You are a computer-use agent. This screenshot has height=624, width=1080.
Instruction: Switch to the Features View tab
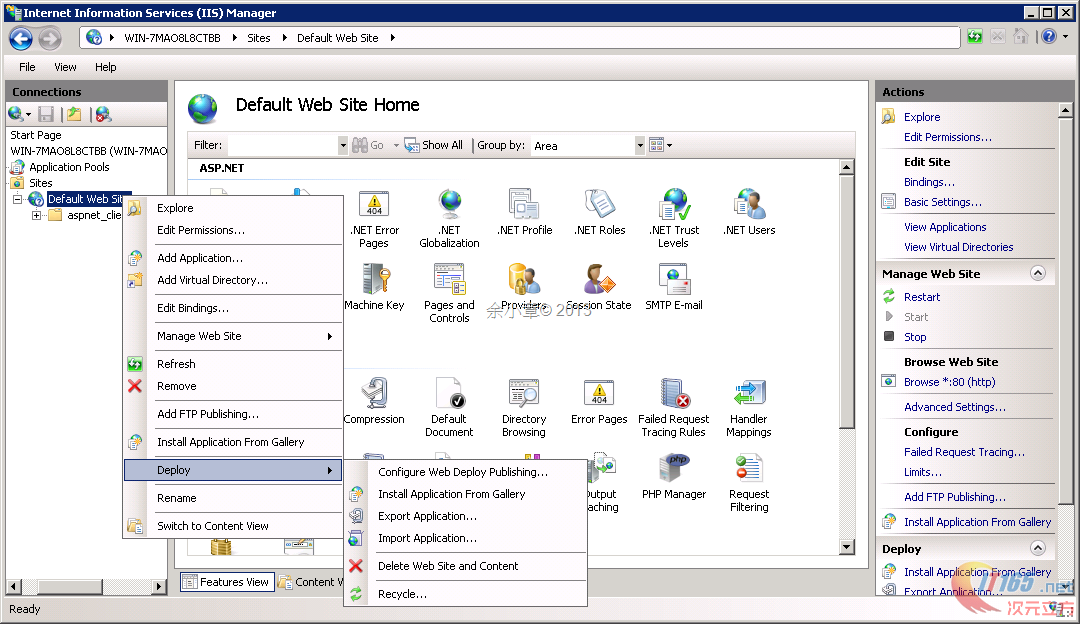[227, 582]
